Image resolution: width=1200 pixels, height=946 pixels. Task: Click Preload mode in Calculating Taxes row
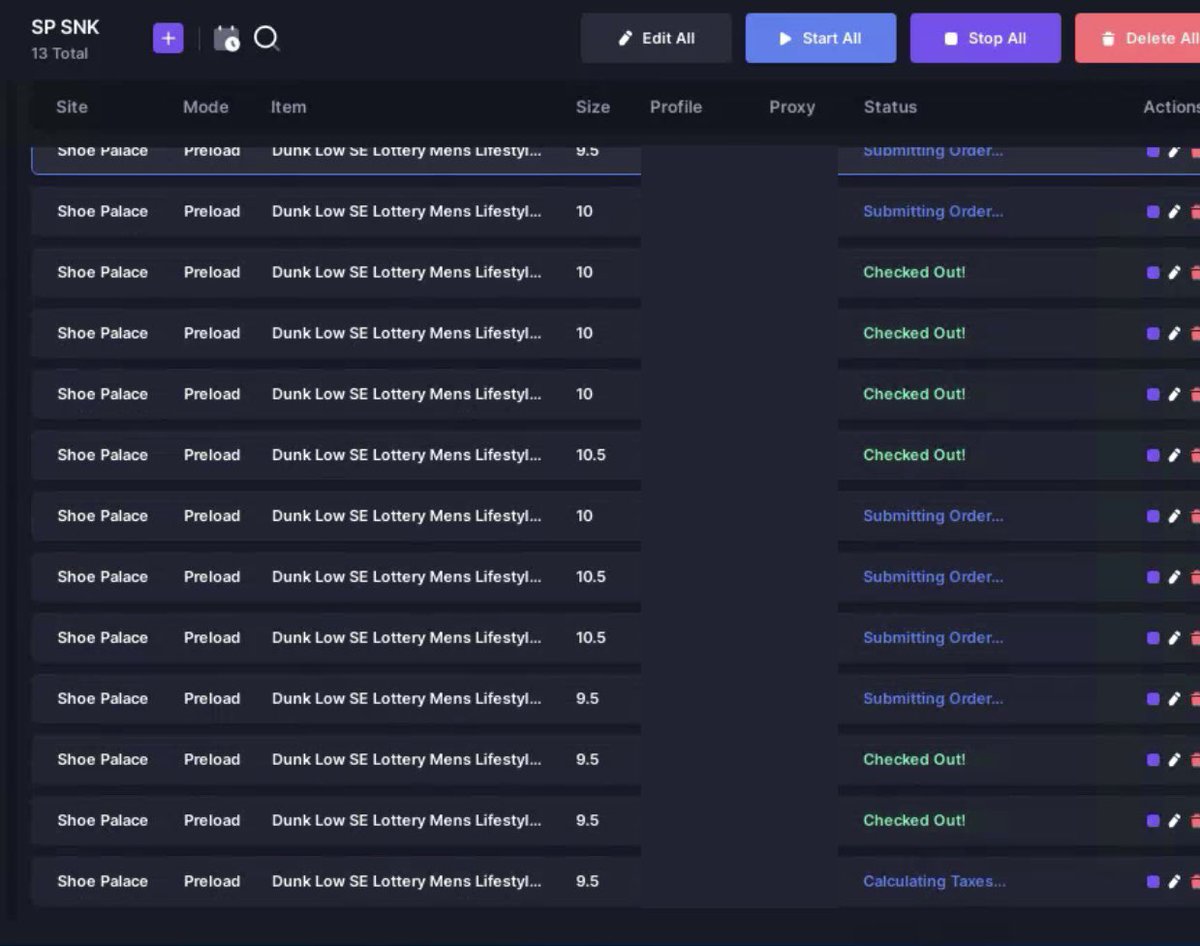[212, 881]
